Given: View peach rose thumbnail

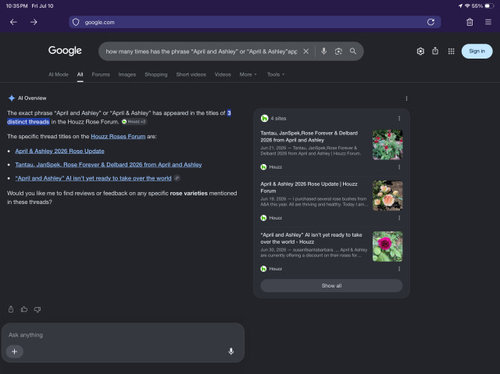Looking at the screenshot, I should 387,196.
